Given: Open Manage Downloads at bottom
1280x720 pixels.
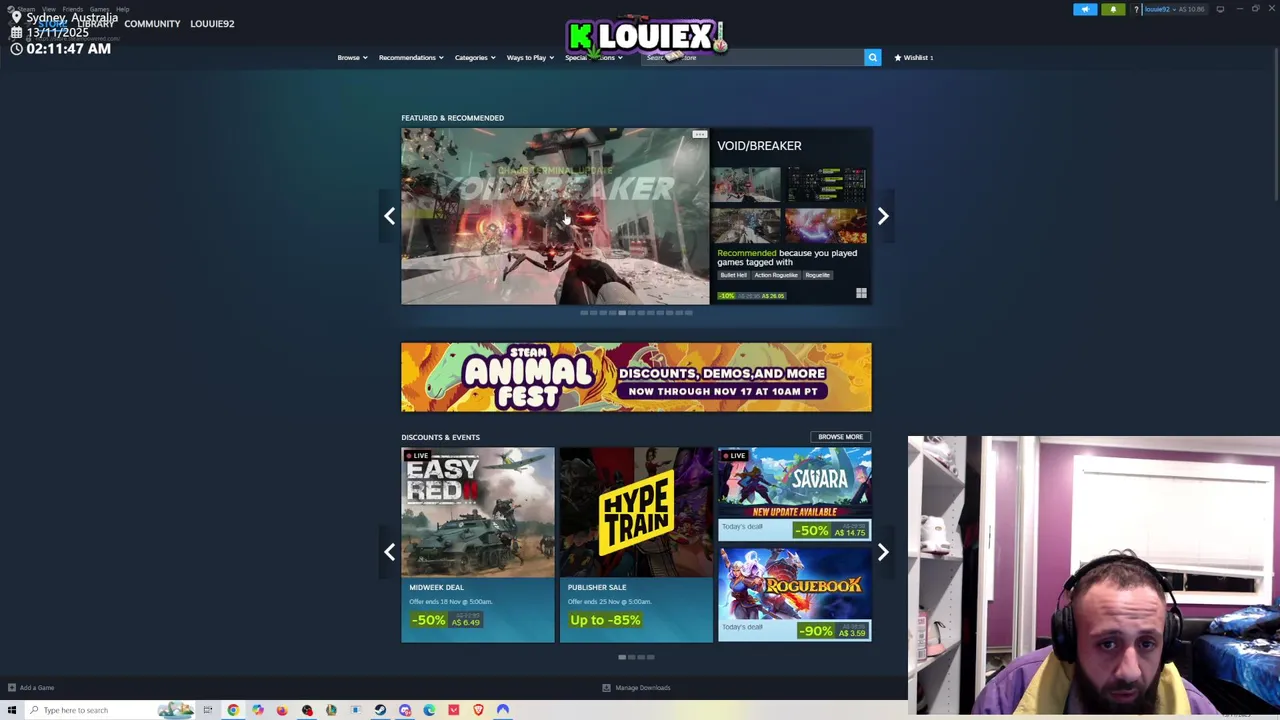Looking at the screenshot, I should point(636,688).
